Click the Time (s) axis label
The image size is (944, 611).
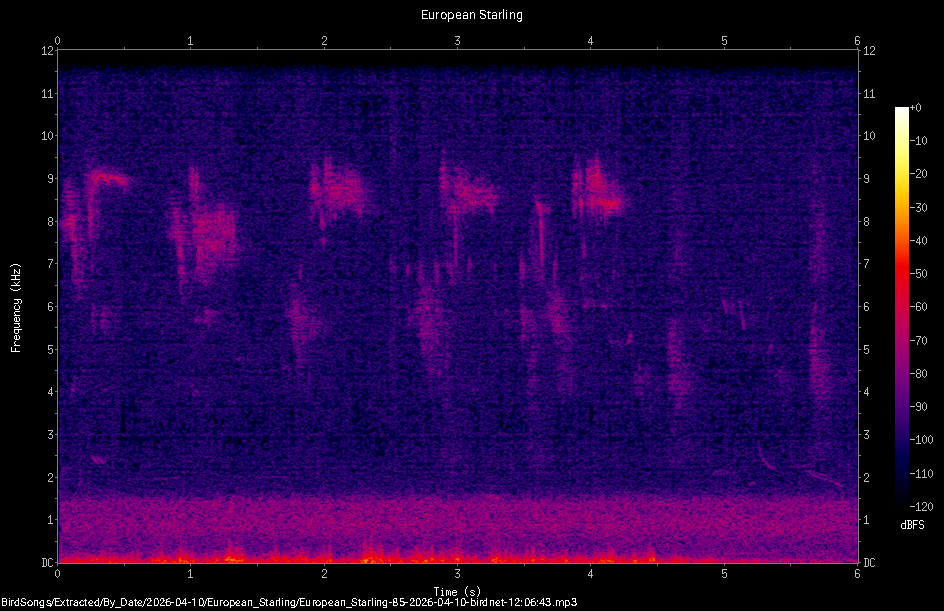click(457, 589)
